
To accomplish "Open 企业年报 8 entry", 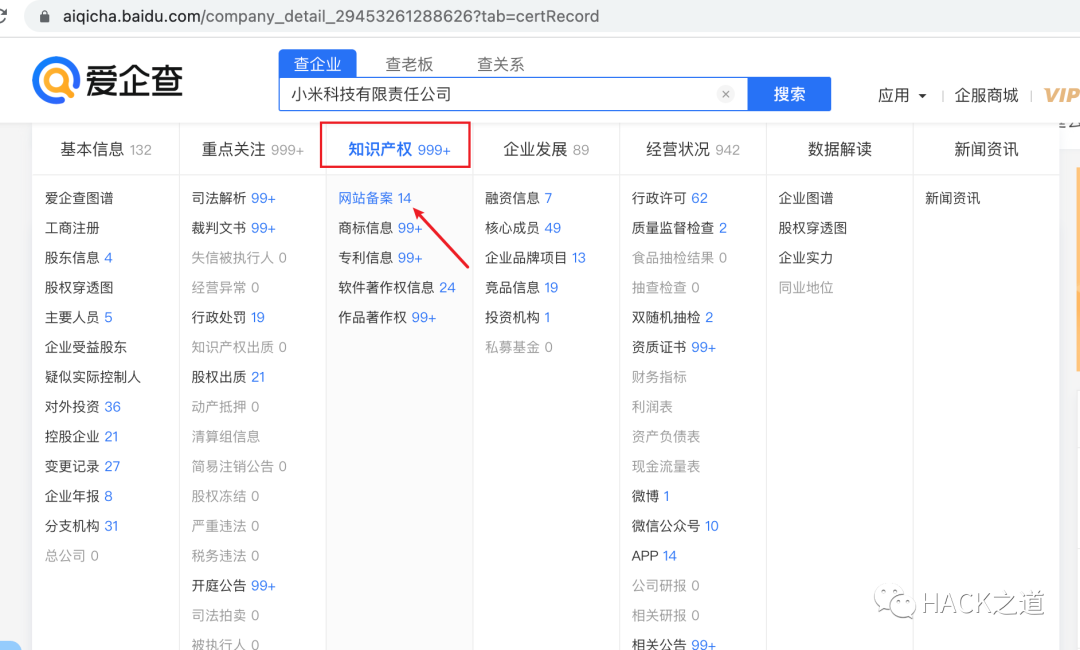I will click(79, 496).
